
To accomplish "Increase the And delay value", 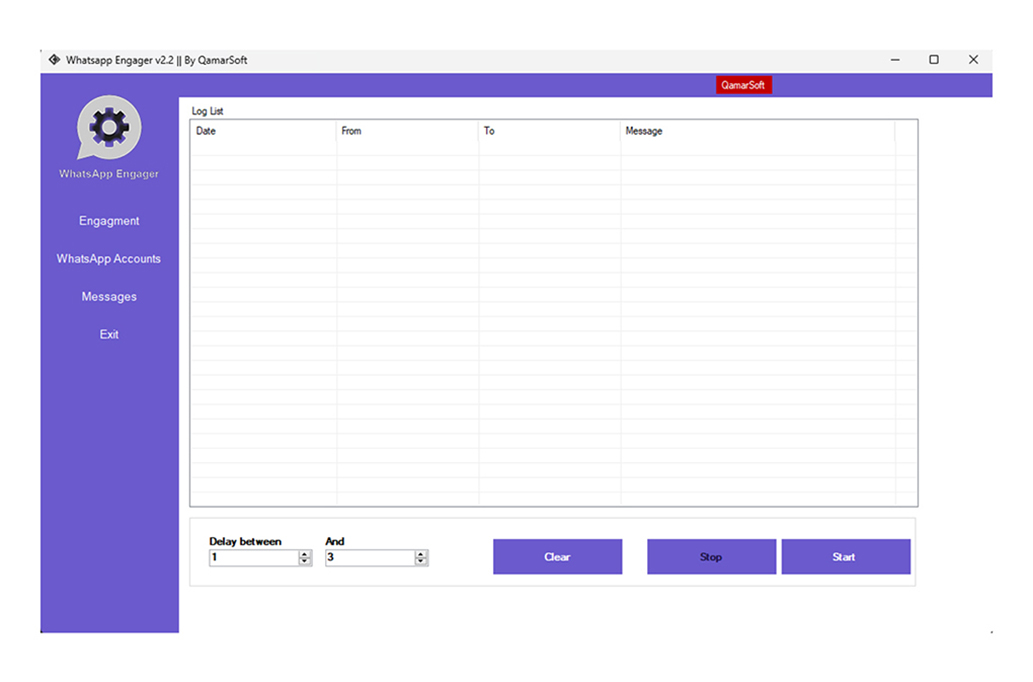I will [421, 554].
